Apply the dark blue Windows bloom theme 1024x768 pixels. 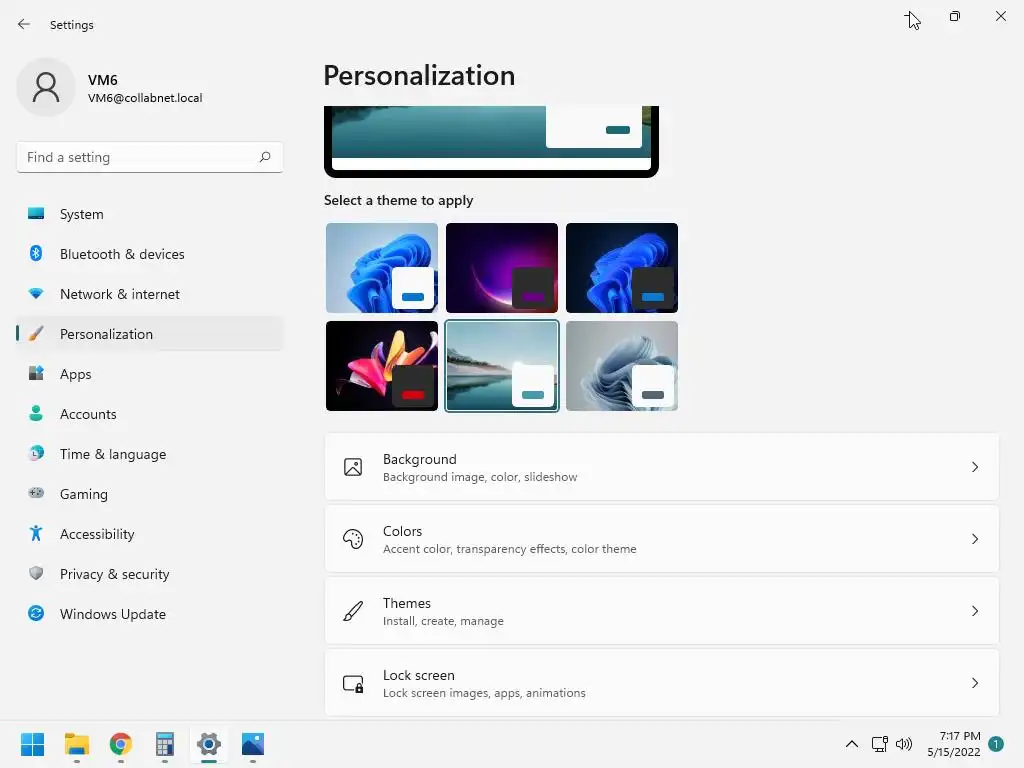point(622,268)
